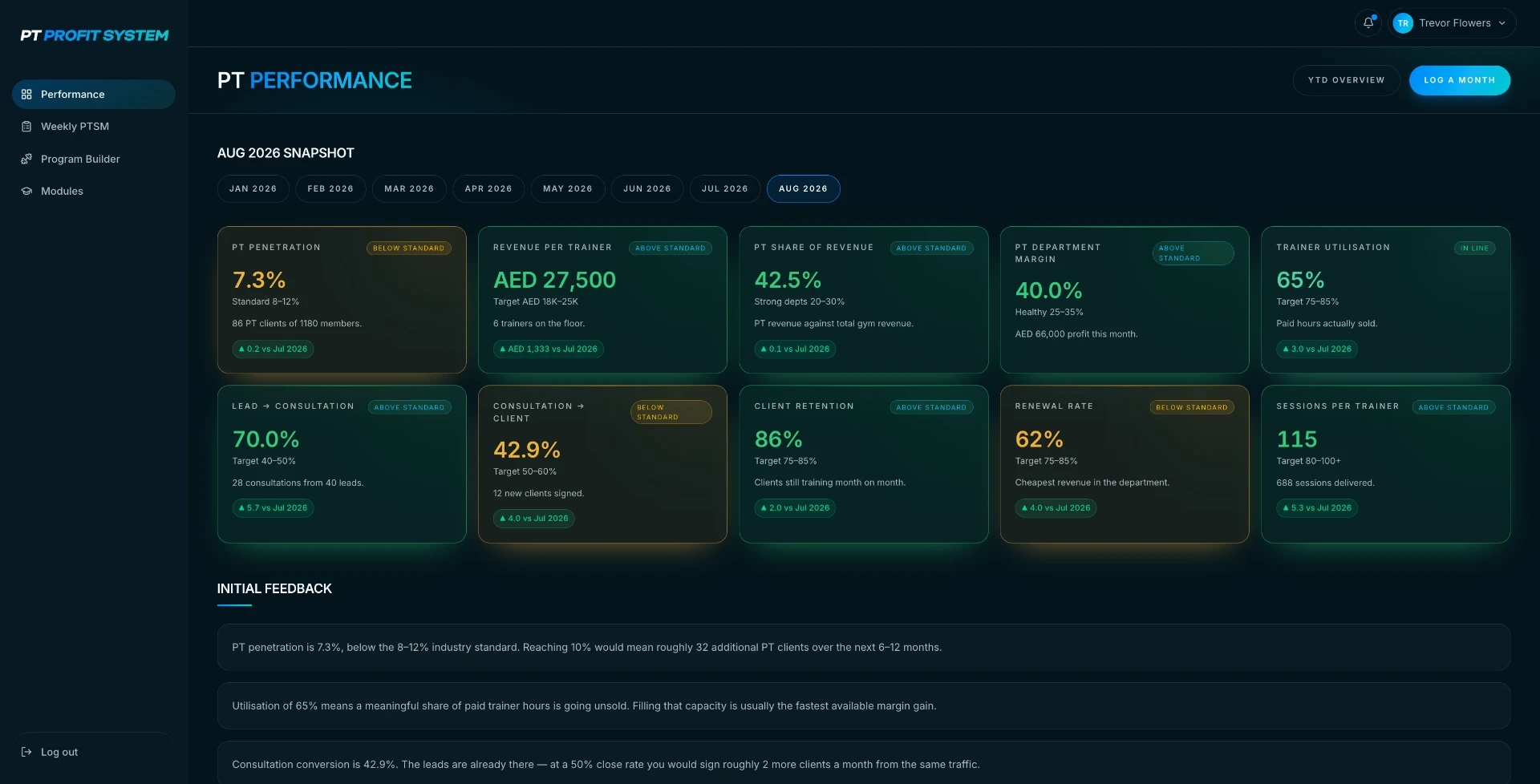Click the Modules graduation cap icon
The width and height of the screenshot is (1540, 784).
[x=26, y=191]
